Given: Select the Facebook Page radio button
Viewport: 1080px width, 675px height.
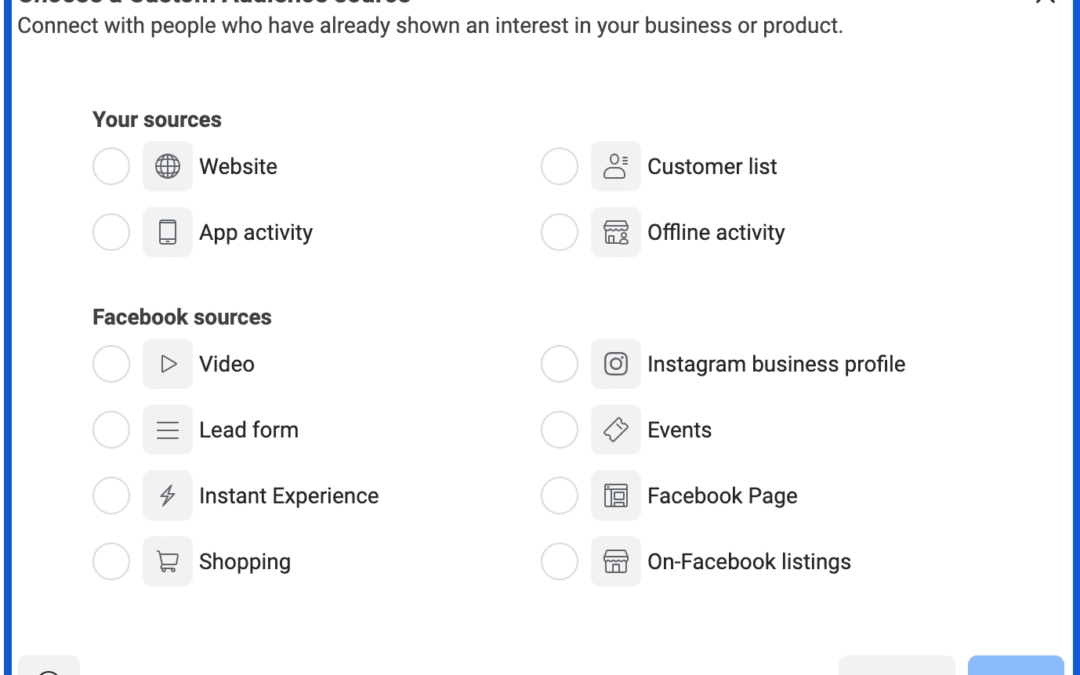Looking at the screenshot, I should (x=559, y=496).
